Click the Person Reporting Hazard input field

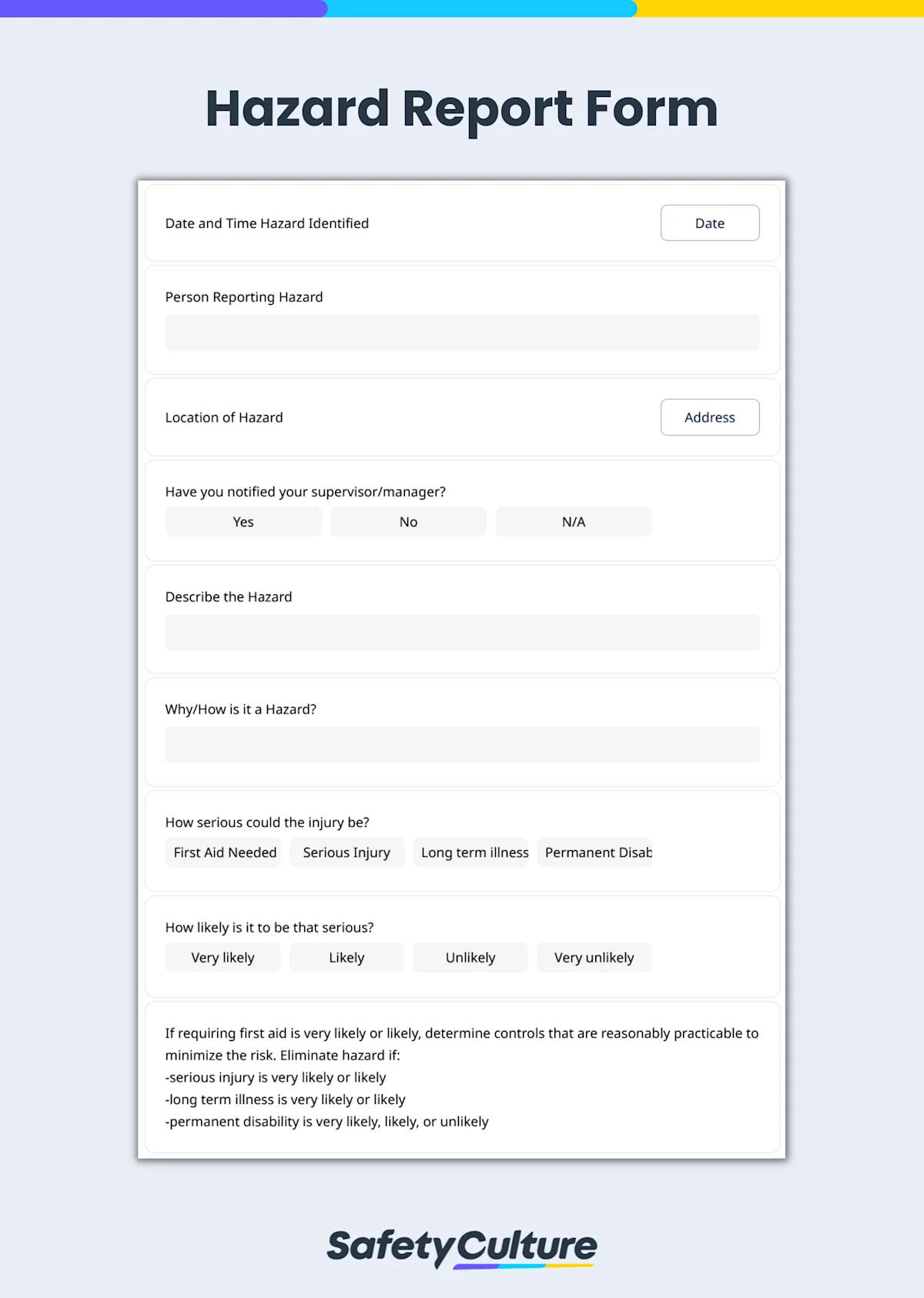[x=462, y=332]
